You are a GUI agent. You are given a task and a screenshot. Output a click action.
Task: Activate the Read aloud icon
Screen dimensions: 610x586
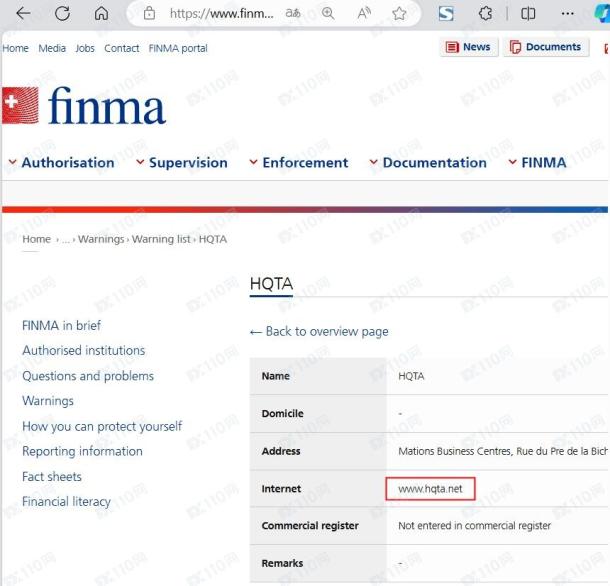click(x=364, y=13)
